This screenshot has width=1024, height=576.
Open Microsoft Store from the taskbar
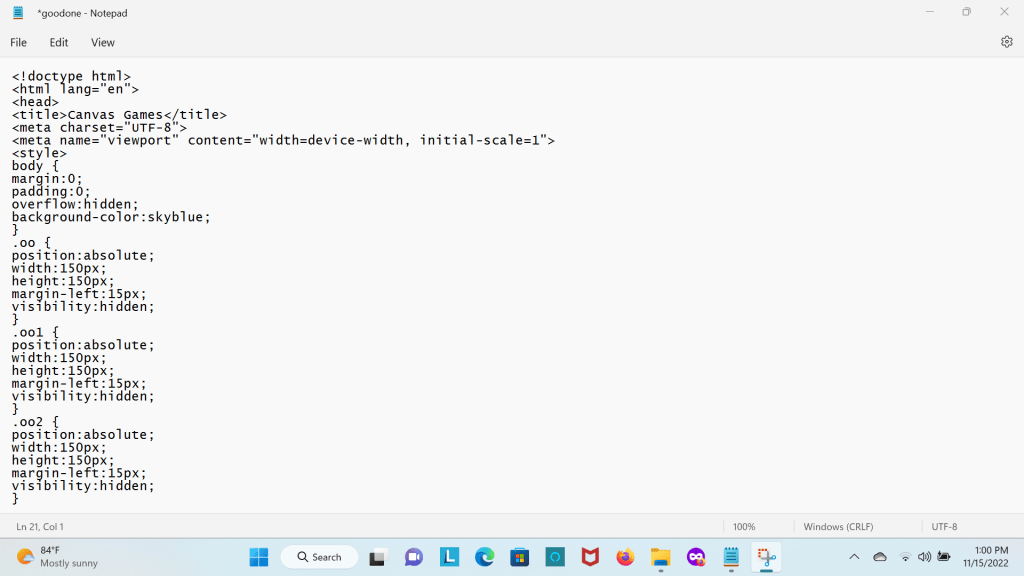click(x=519, y=557)
